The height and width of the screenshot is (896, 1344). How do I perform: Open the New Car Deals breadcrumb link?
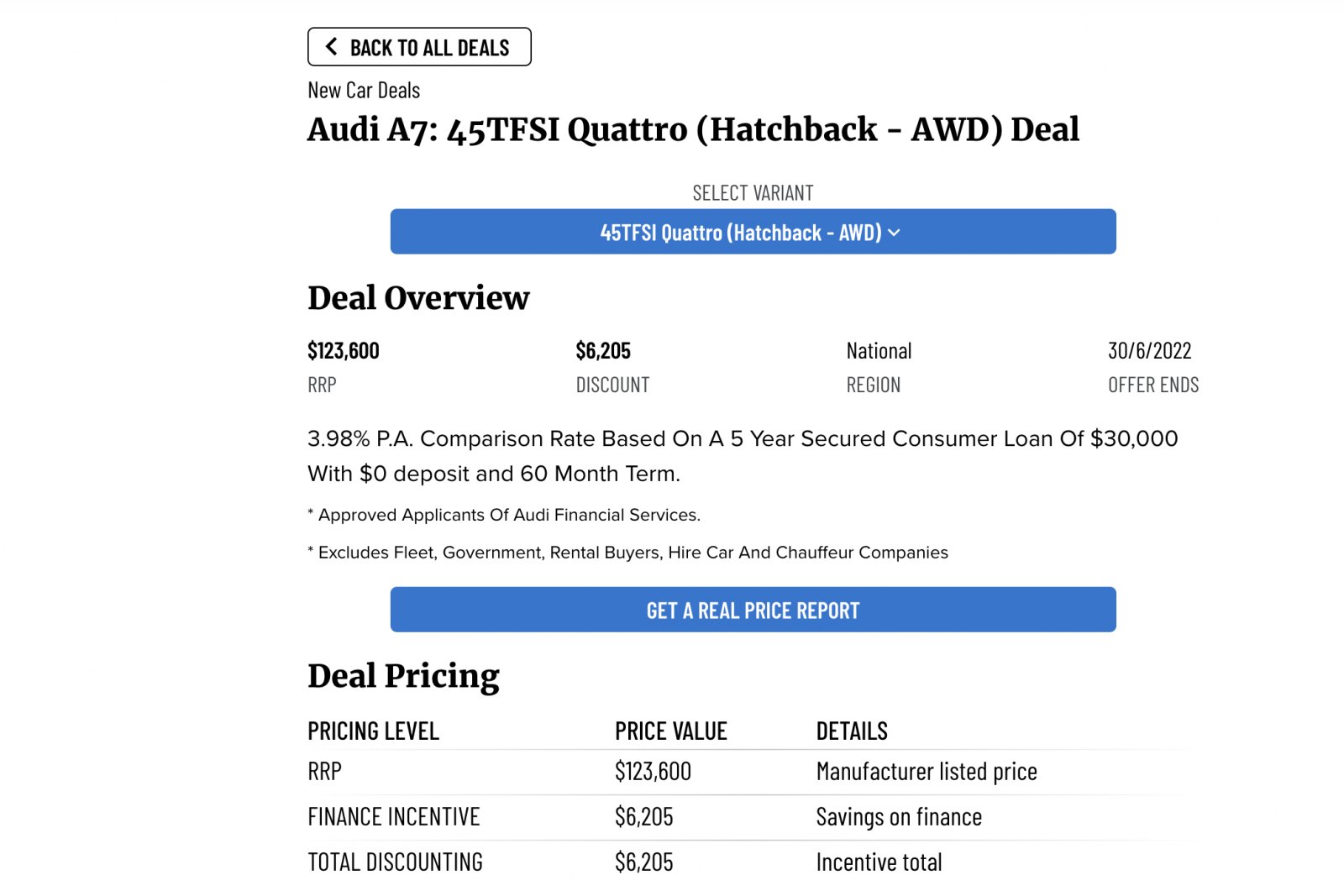point(364,90)
